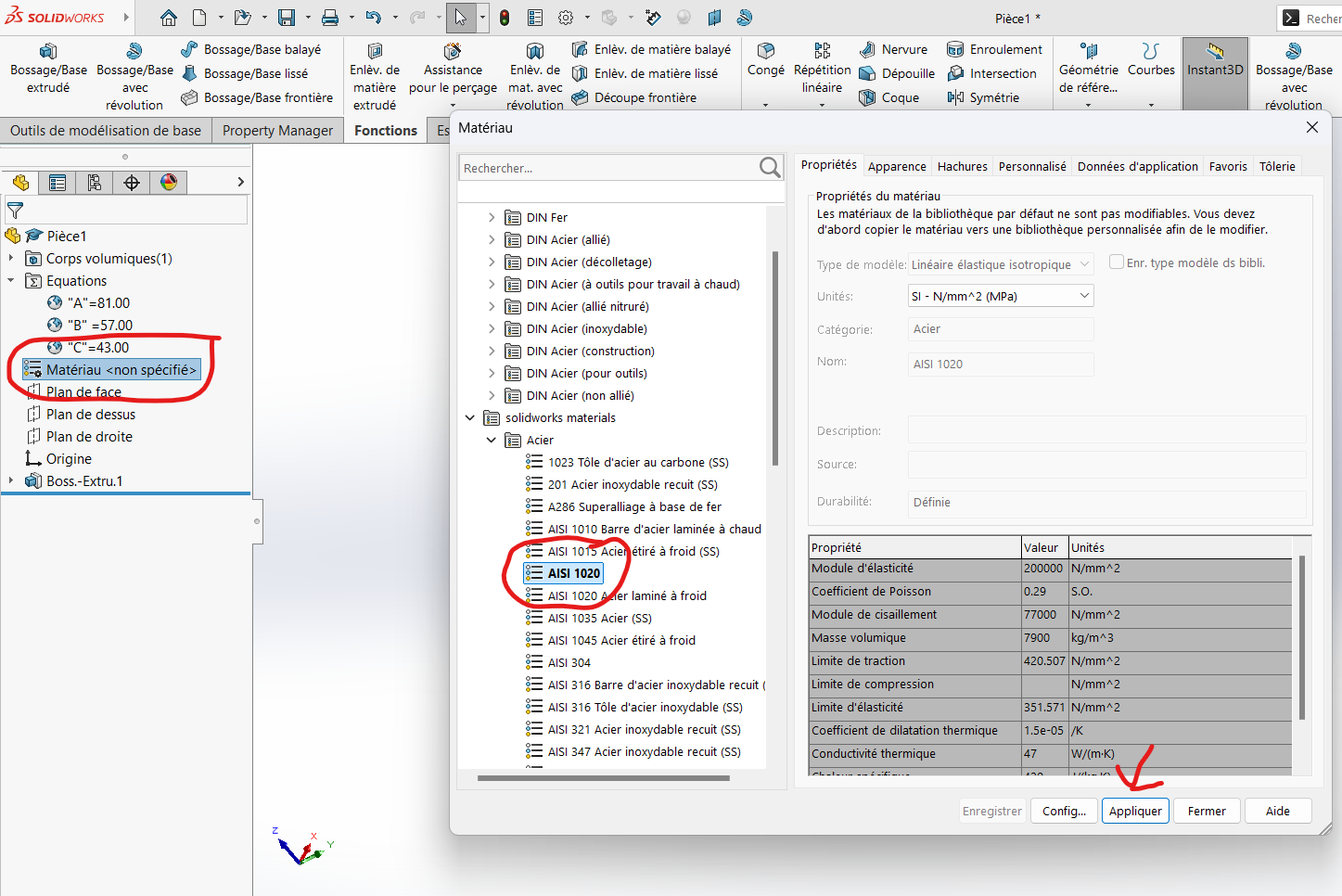The width and height of the screenshot is (1342, 896).
Task: Switch to the Favoris tab
Action: [1228, 166]
